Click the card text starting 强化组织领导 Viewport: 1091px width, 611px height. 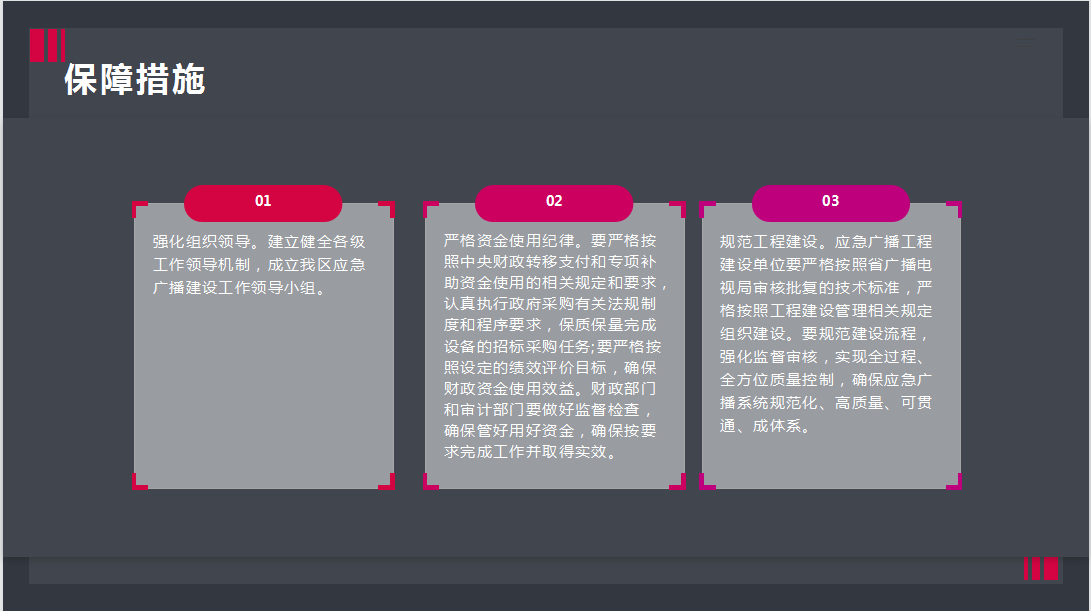tap(259, 264)
